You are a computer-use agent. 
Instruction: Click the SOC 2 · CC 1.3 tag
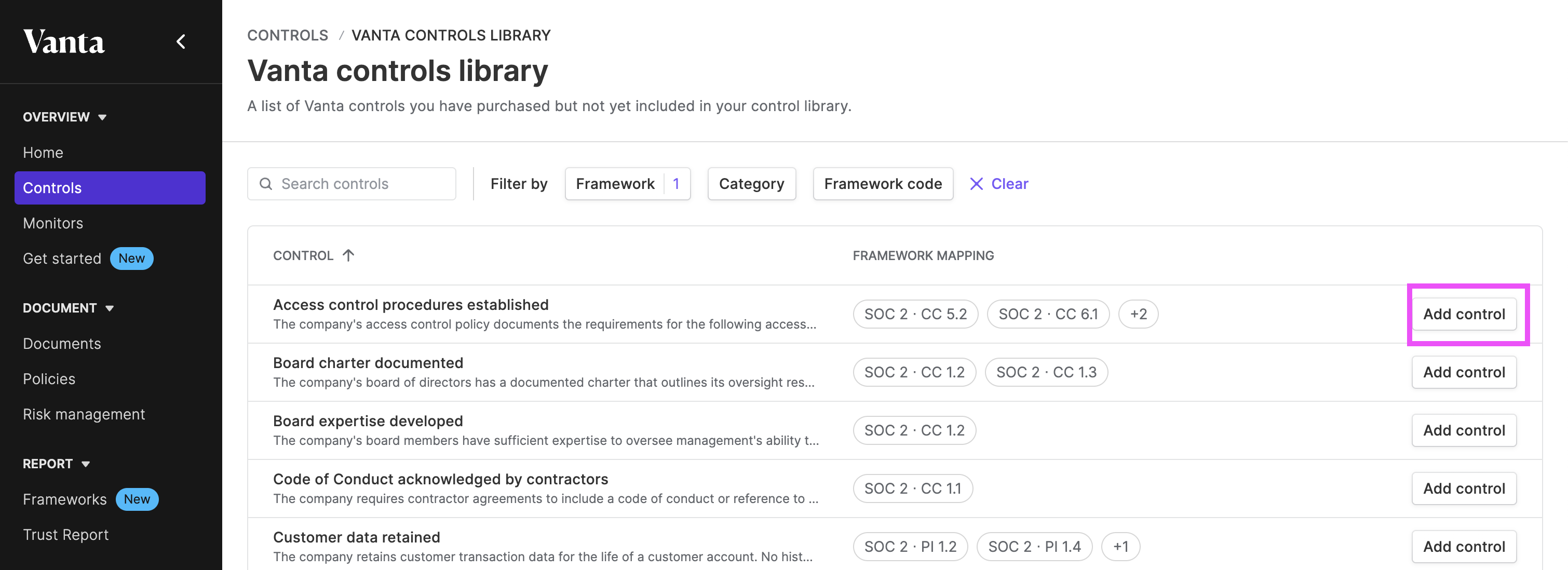[x=1046, y=372]
